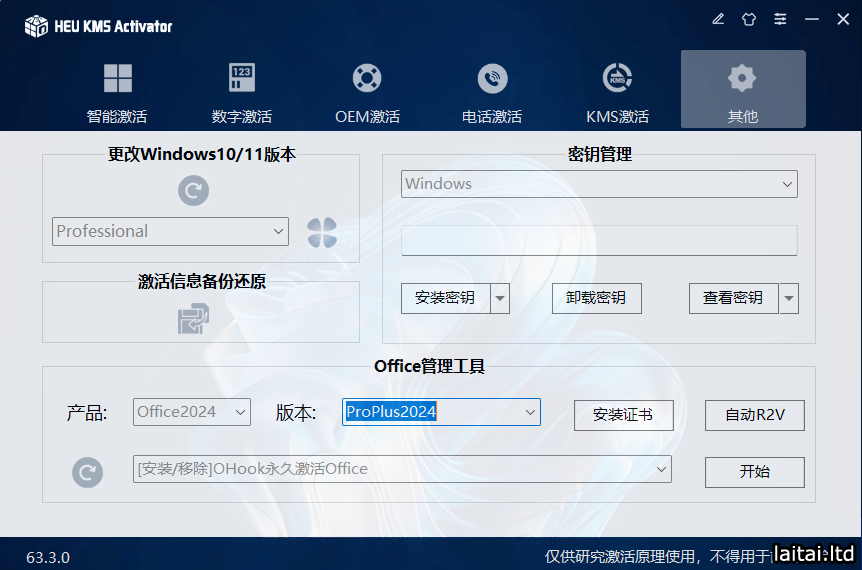This screenshot has width=862, height=570.
Task: Click the 激活信息备份还原 heading
Action: (x=202, y=281)
